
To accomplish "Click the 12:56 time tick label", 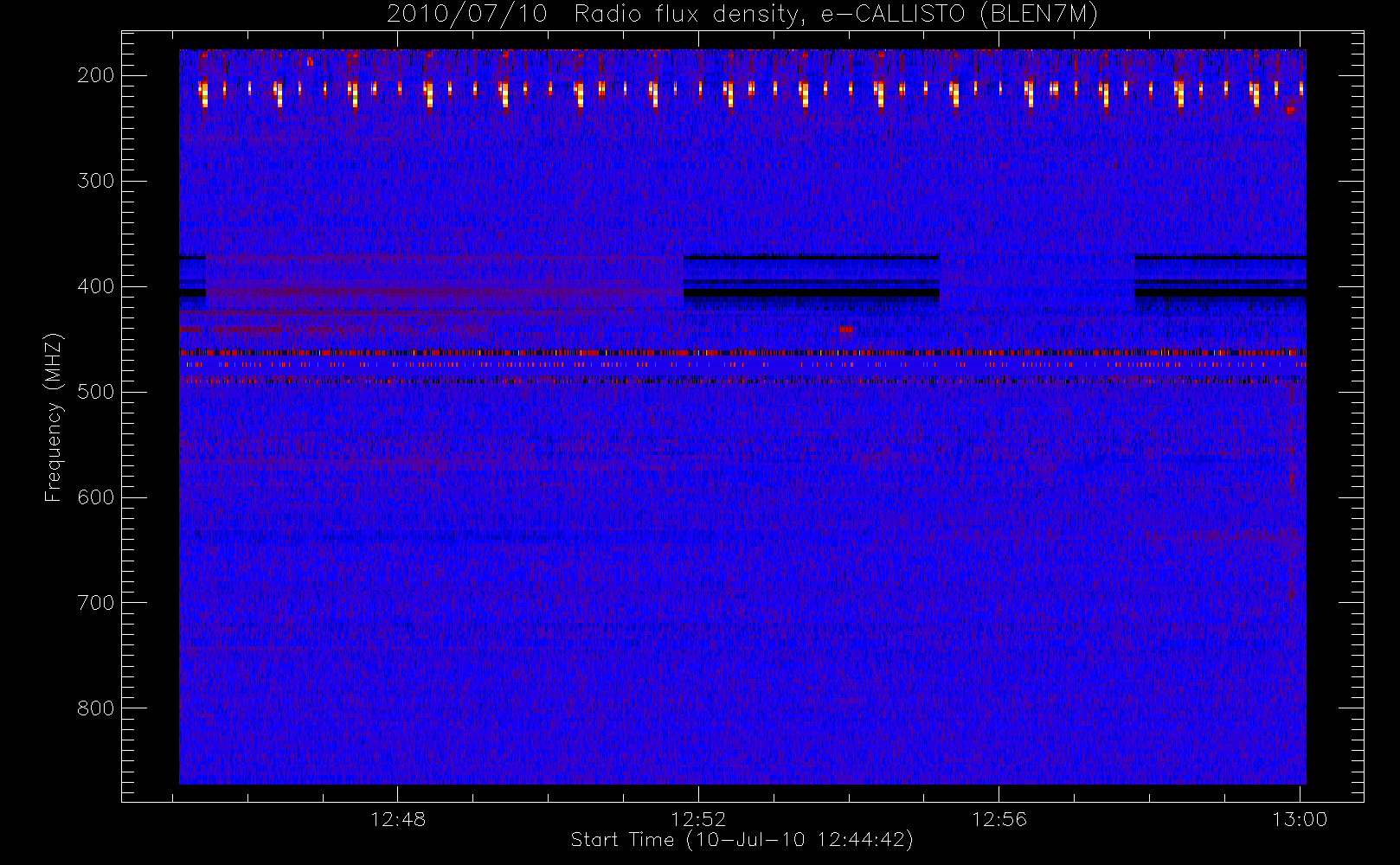I will (x=999, y=819).
